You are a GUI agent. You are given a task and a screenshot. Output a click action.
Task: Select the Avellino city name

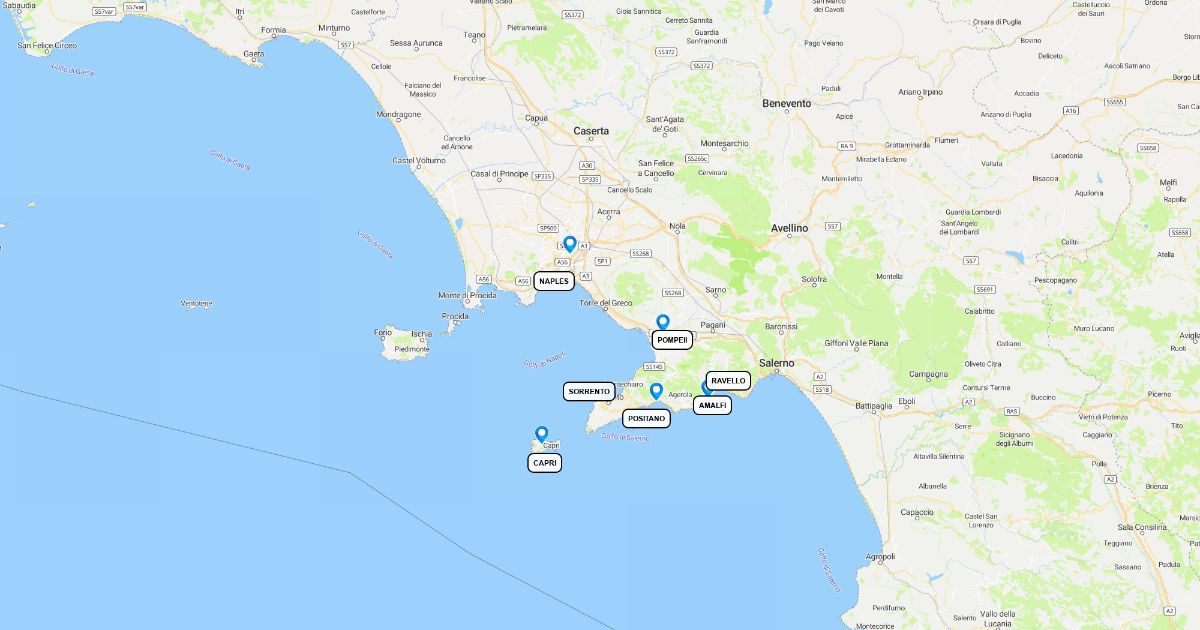pos(789,228)
